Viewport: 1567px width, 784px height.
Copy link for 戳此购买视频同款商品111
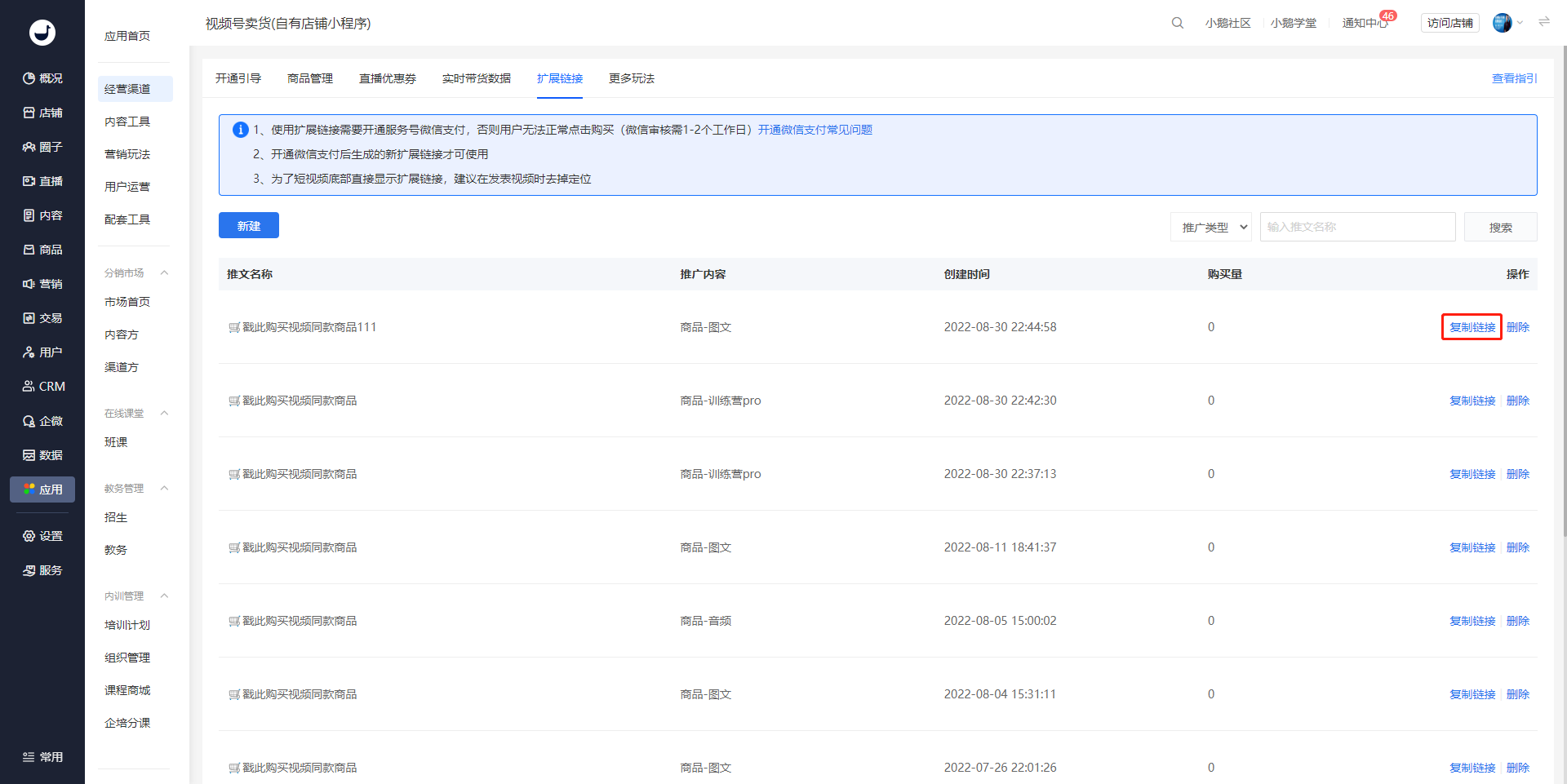pos(1472,327)
